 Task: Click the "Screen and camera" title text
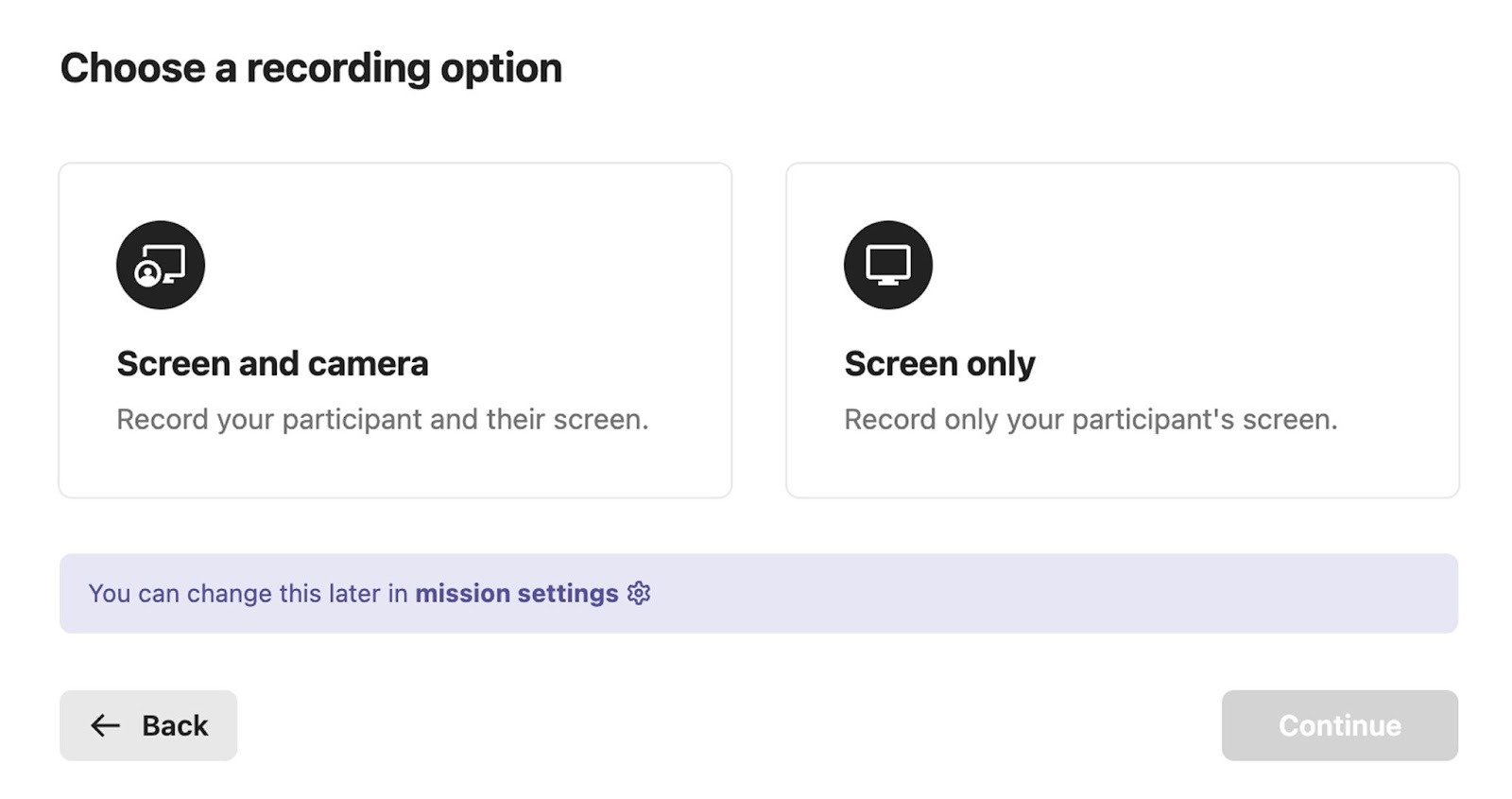tap(272, 364)
